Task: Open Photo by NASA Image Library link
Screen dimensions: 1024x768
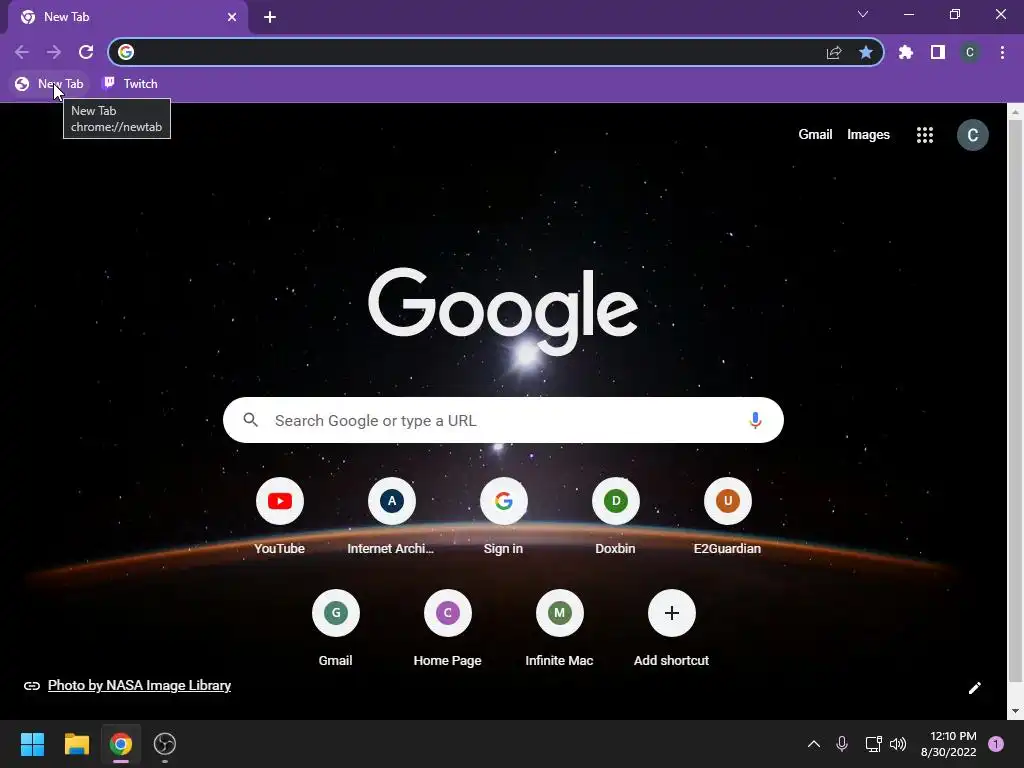Action: [139, 686]
